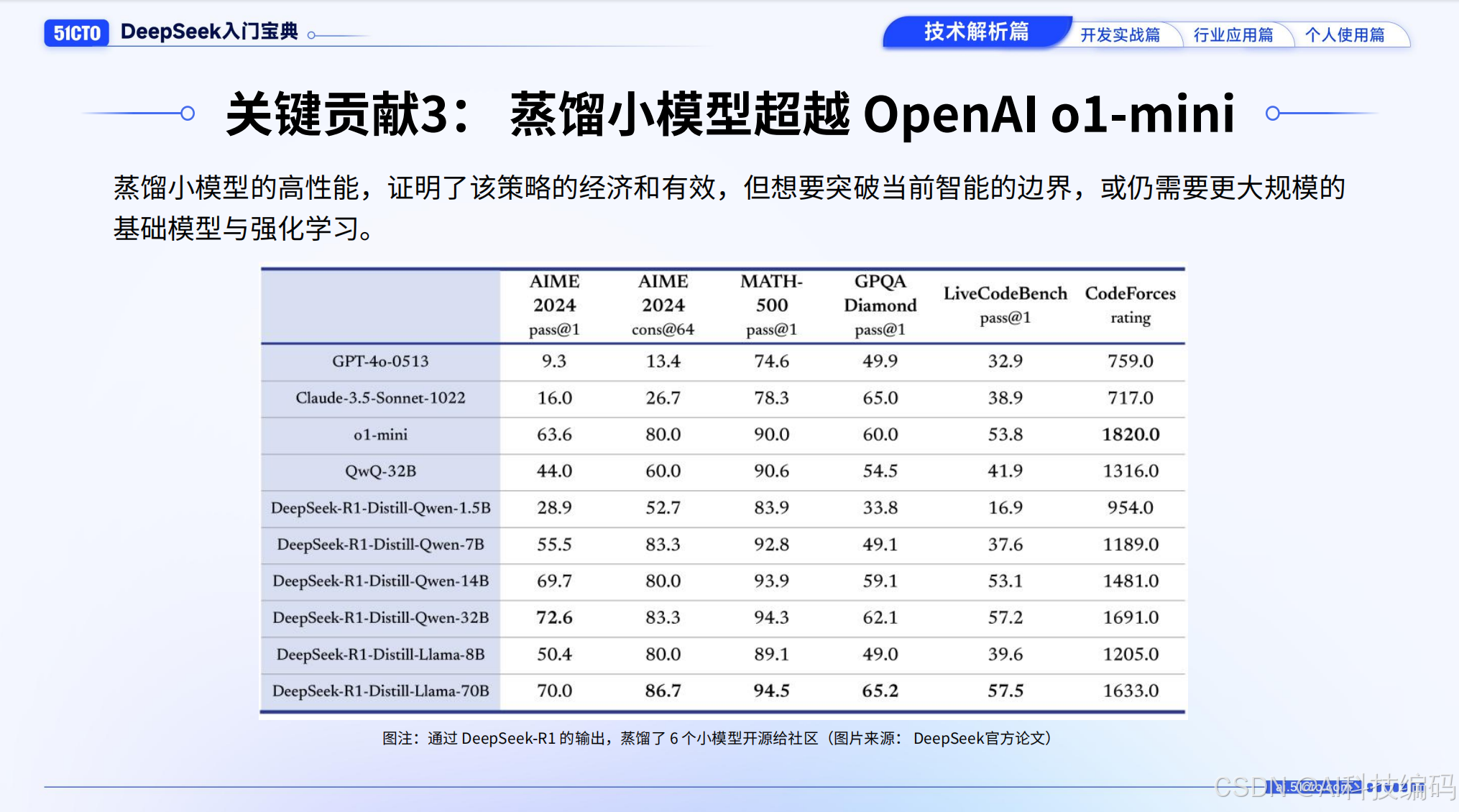Image resolution: width=1459 pixels, height=812 pixels.
Task: Select the 技术解析篇 tab
Action: pos(975,32)
